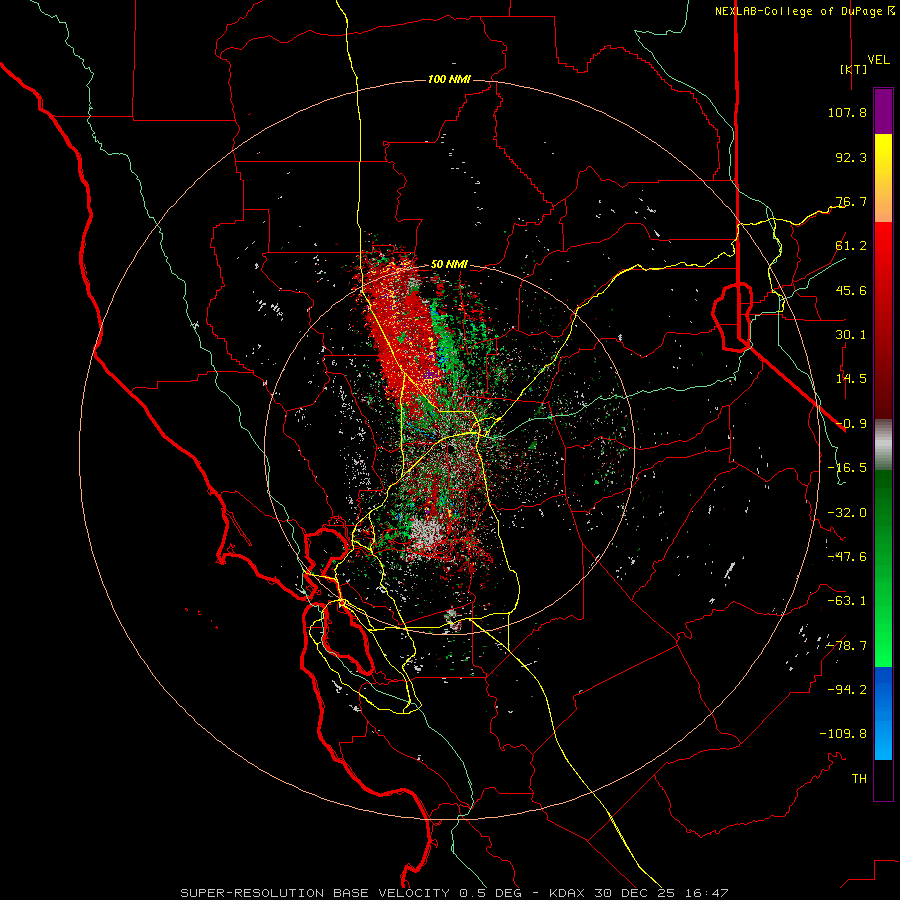Select the -0.9 scale value
This screenshot has height=900, width=900.
(851, 424)
